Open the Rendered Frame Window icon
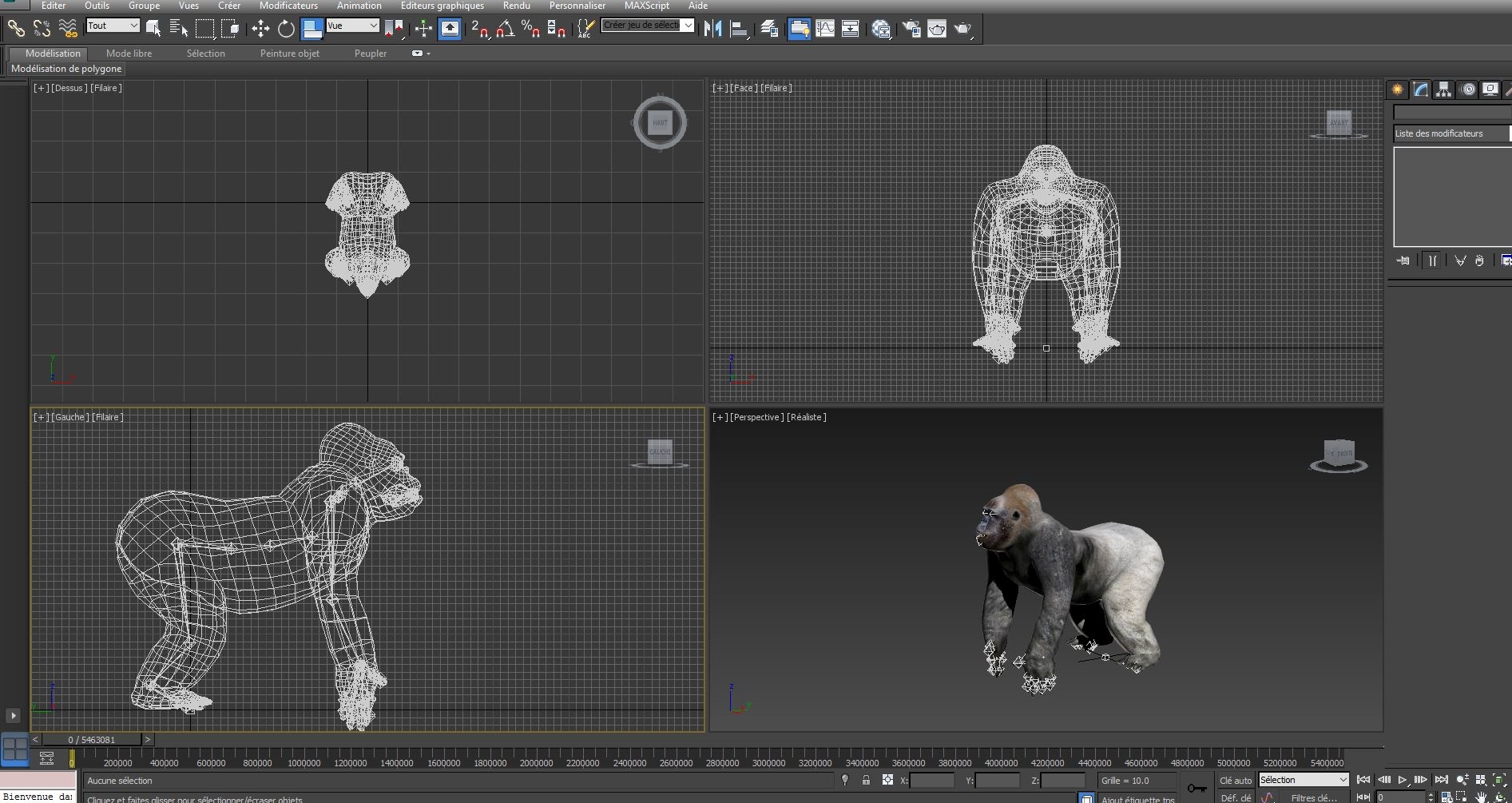Image resolution: width=1512 pixels, height=803 pixels. point(937,29)
